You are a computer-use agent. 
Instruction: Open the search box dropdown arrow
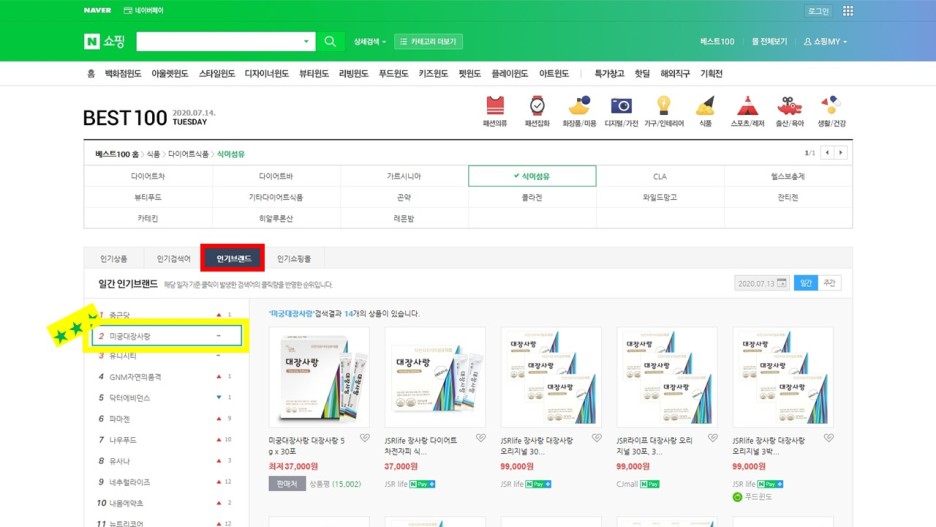(x=306, y=41)
